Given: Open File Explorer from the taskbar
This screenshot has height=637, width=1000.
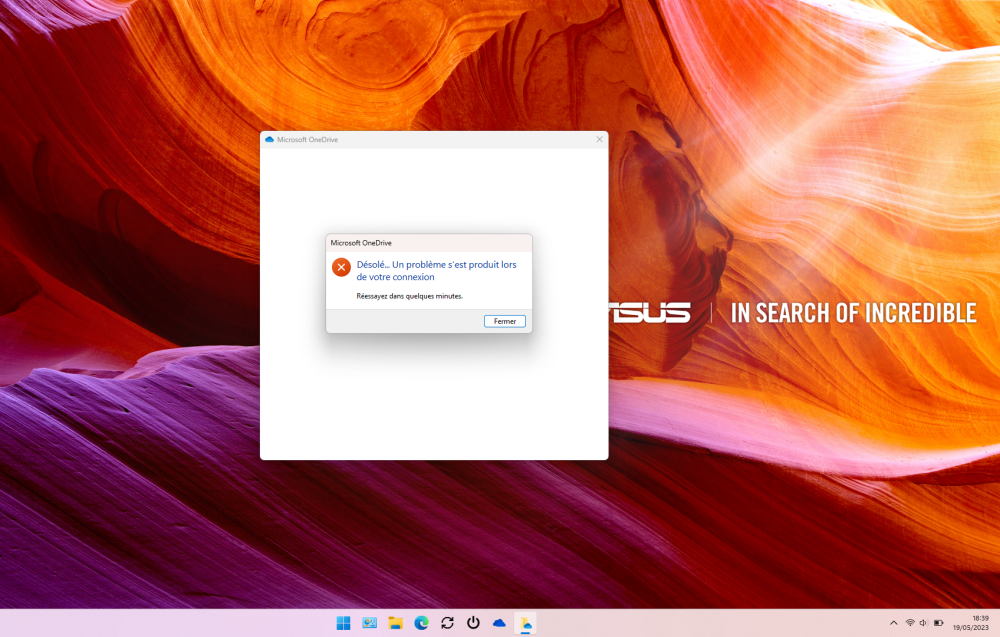Looking at the screenshot, I should coord(395,623).
